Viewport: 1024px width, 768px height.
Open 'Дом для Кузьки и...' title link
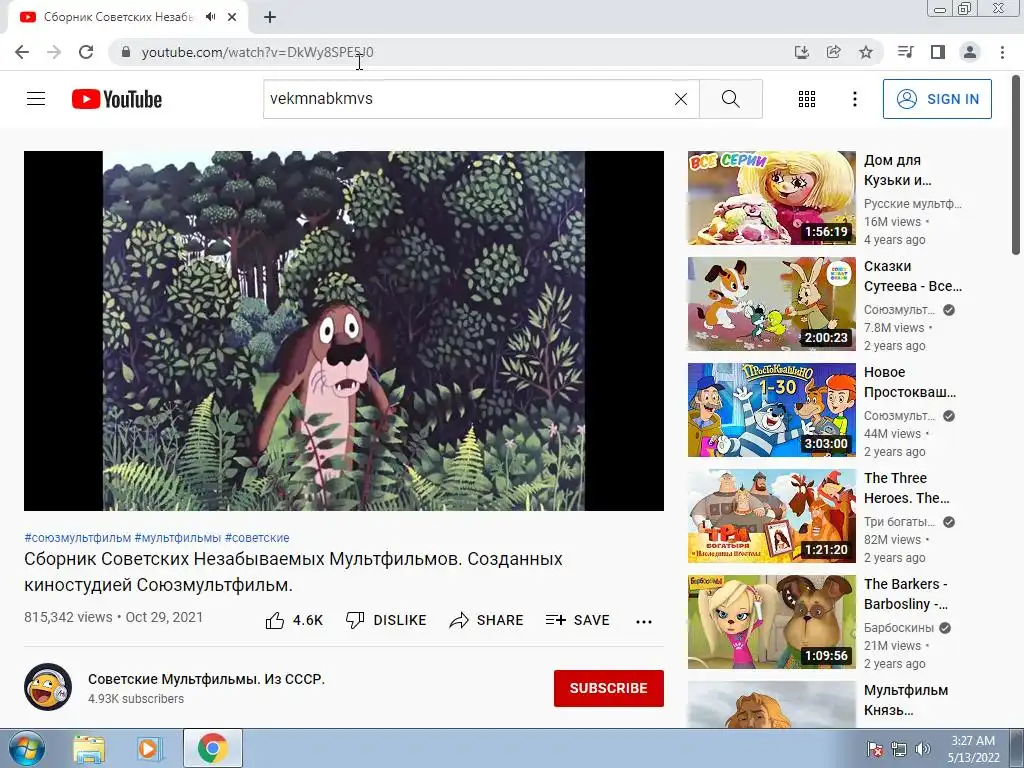(x=897, y=170)
